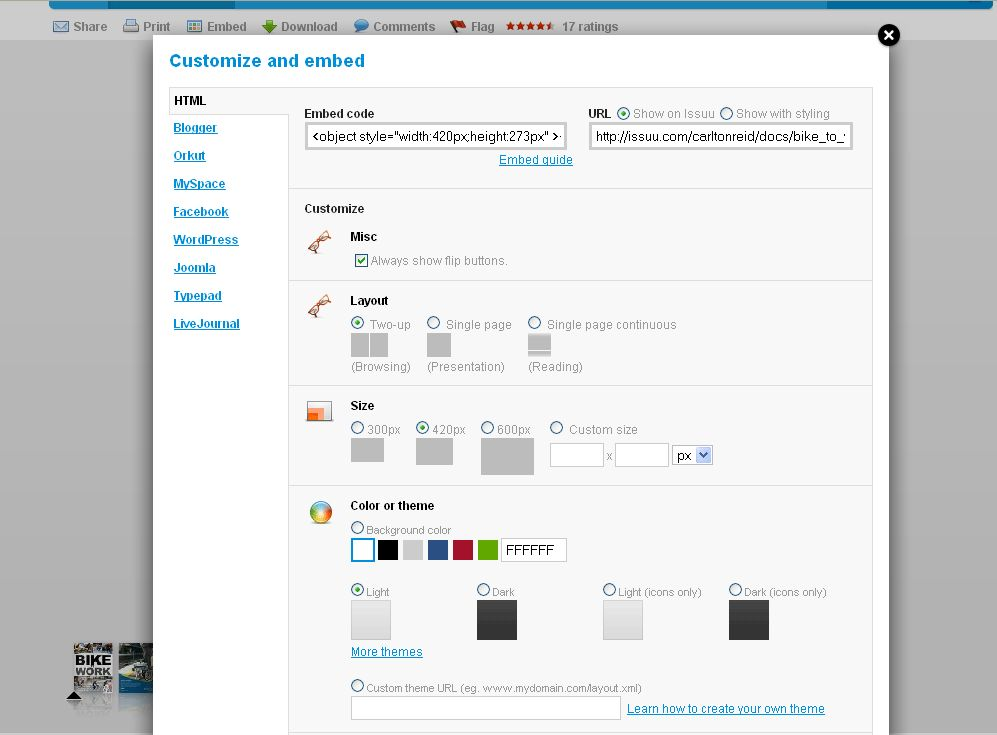Open the Facebook embed option
The width and height of the screenshot is (997, 735).
(201, 212)
